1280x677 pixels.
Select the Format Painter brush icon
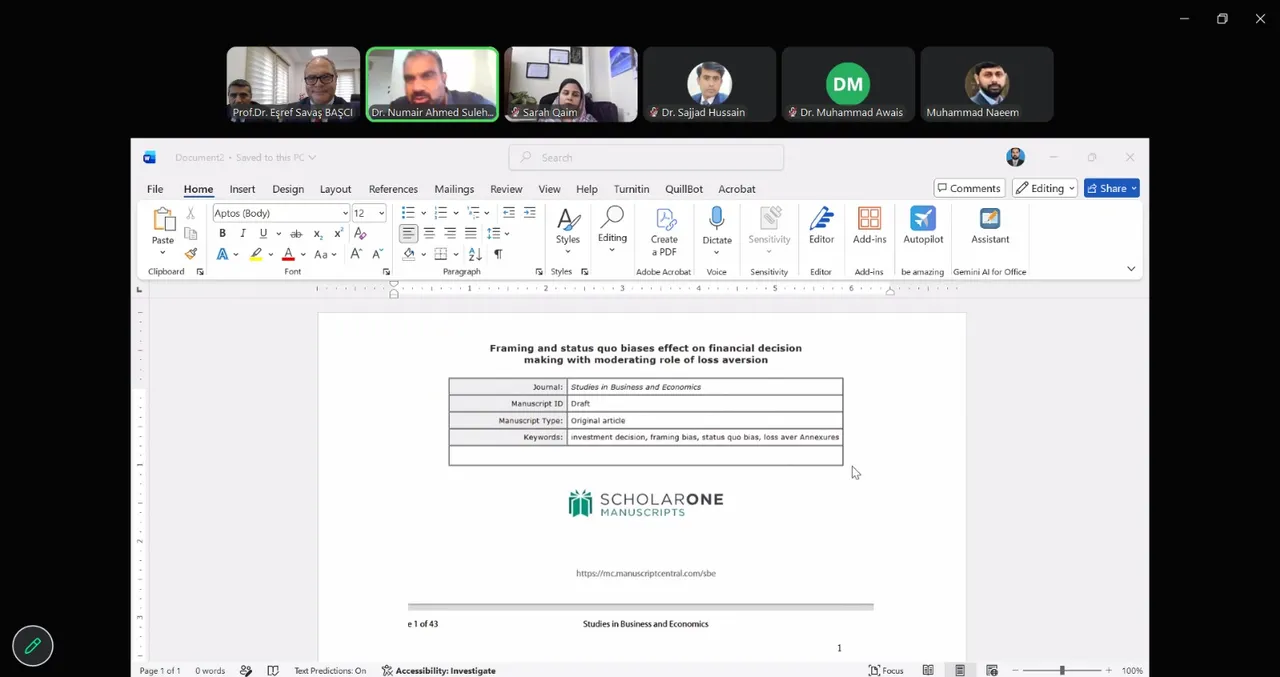click(x=191, y=254)
